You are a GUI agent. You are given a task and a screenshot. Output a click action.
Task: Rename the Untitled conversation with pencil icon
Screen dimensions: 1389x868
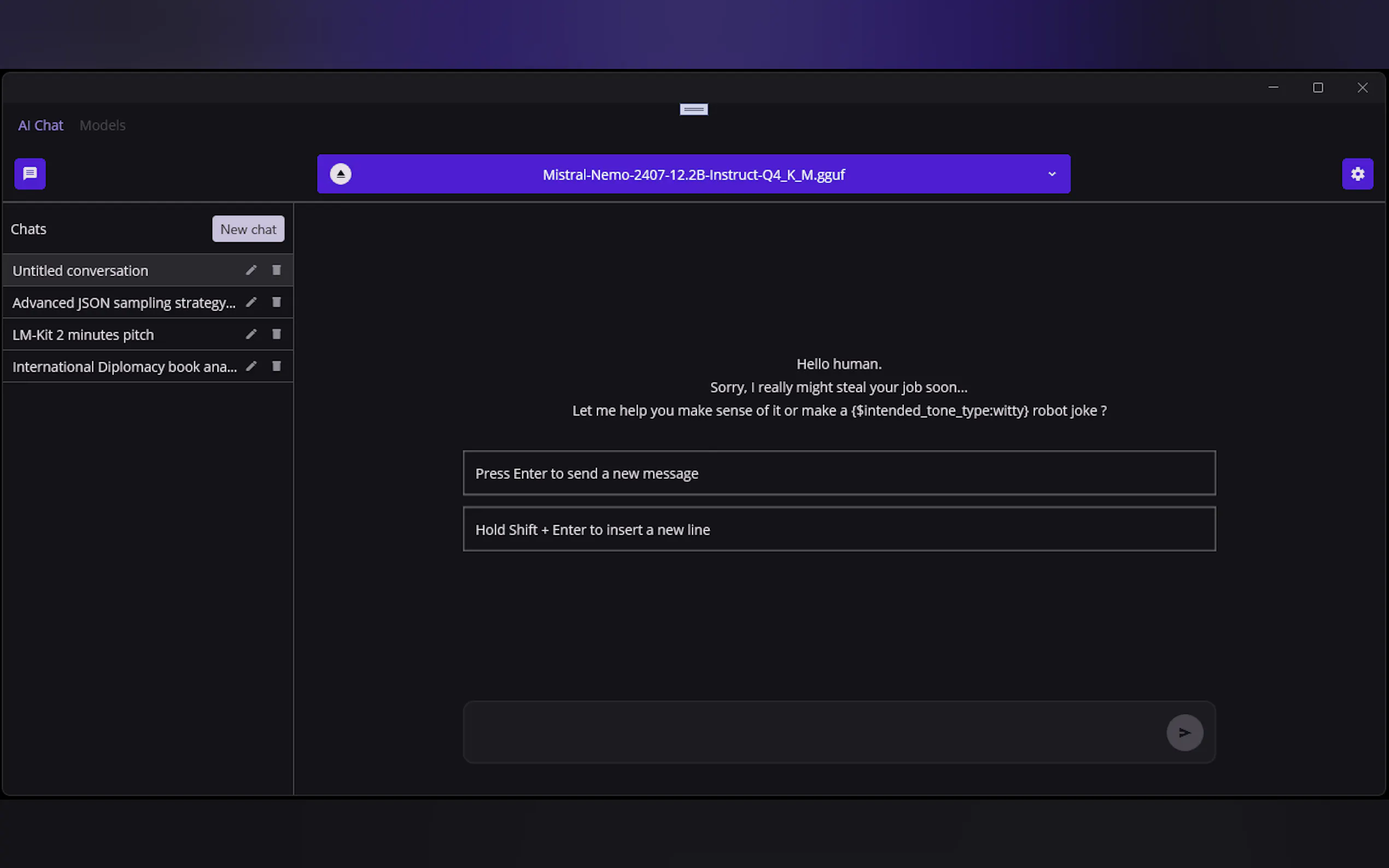coord(251,270)
